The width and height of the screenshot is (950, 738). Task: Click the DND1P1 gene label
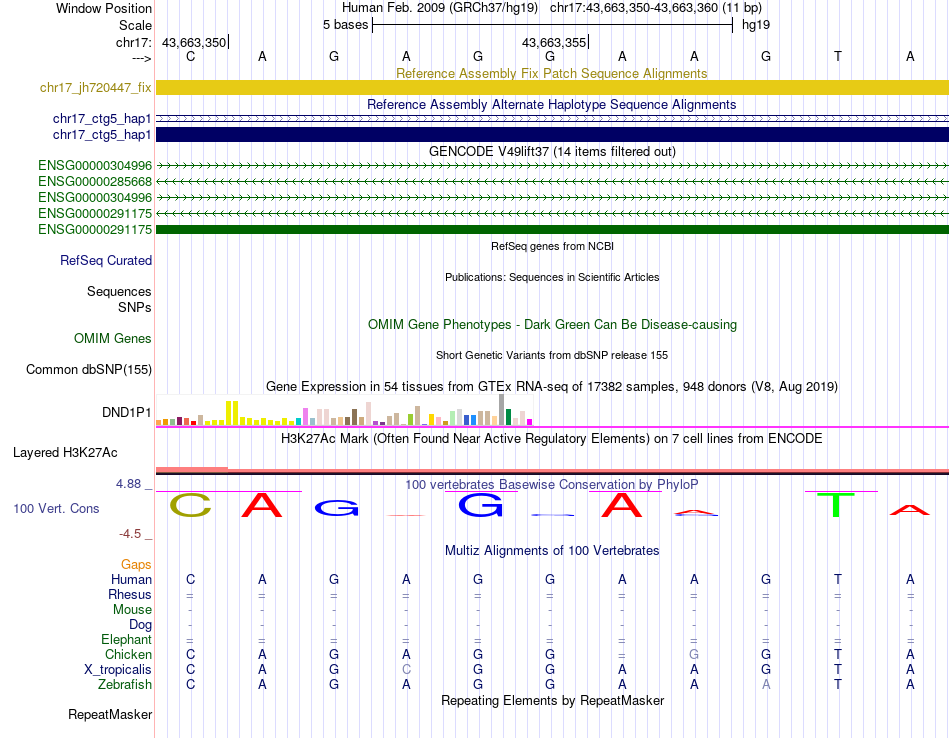[x=127, y=413]
